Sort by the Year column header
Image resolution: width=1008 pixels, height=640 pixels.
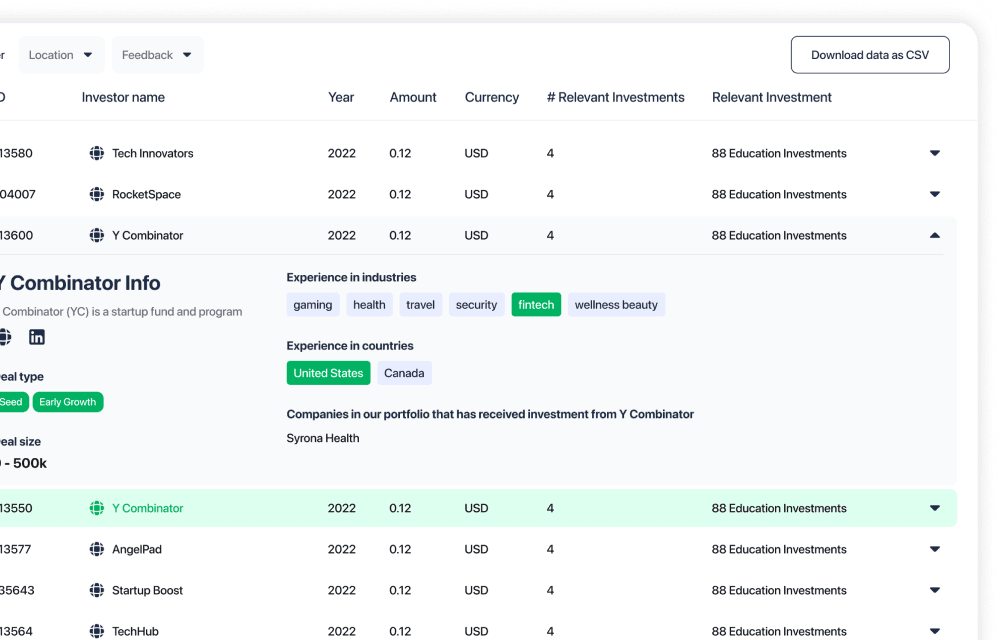point(341,97)
